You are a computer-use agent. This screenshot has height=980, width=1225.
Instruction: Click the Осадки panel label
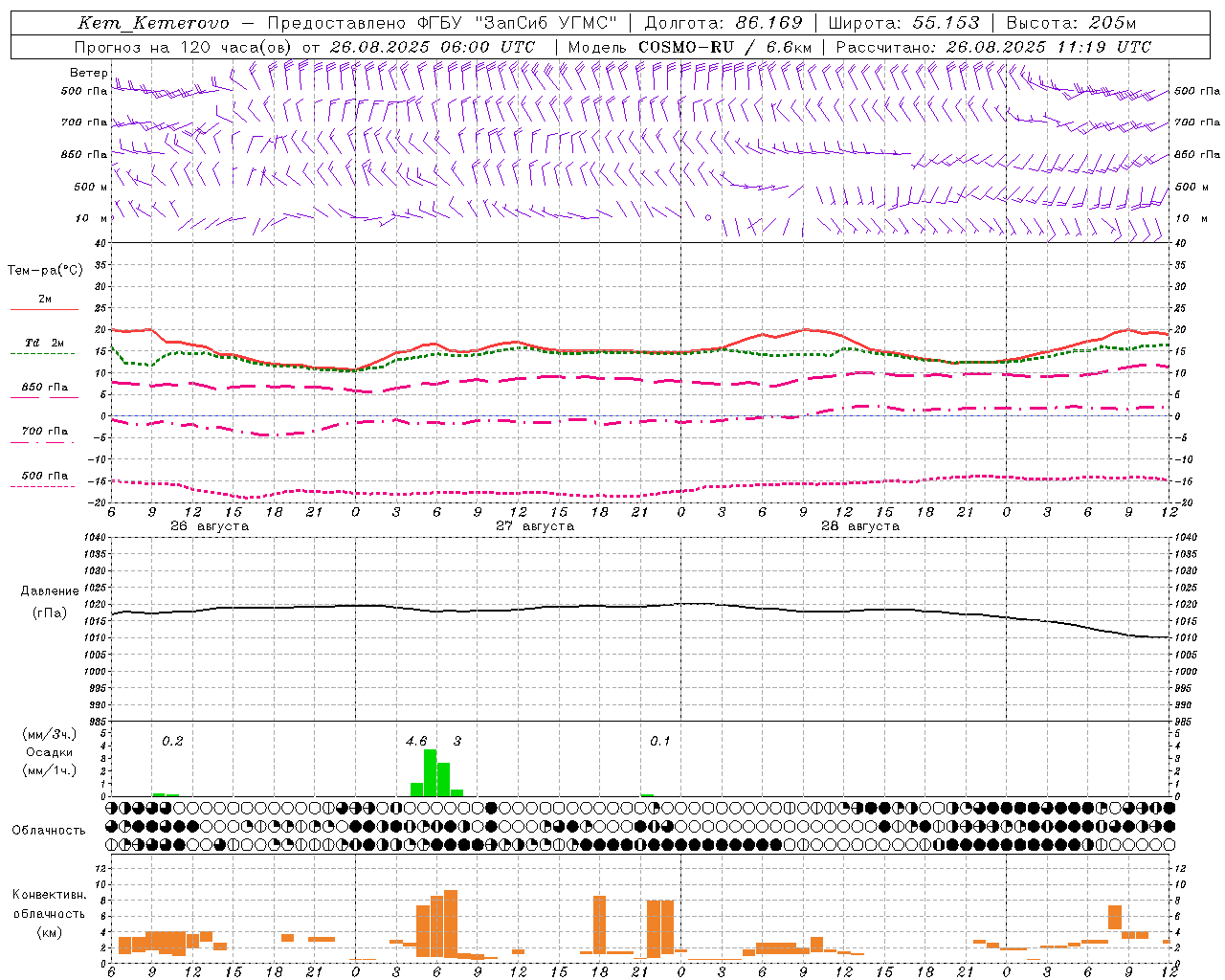(49, 752)
